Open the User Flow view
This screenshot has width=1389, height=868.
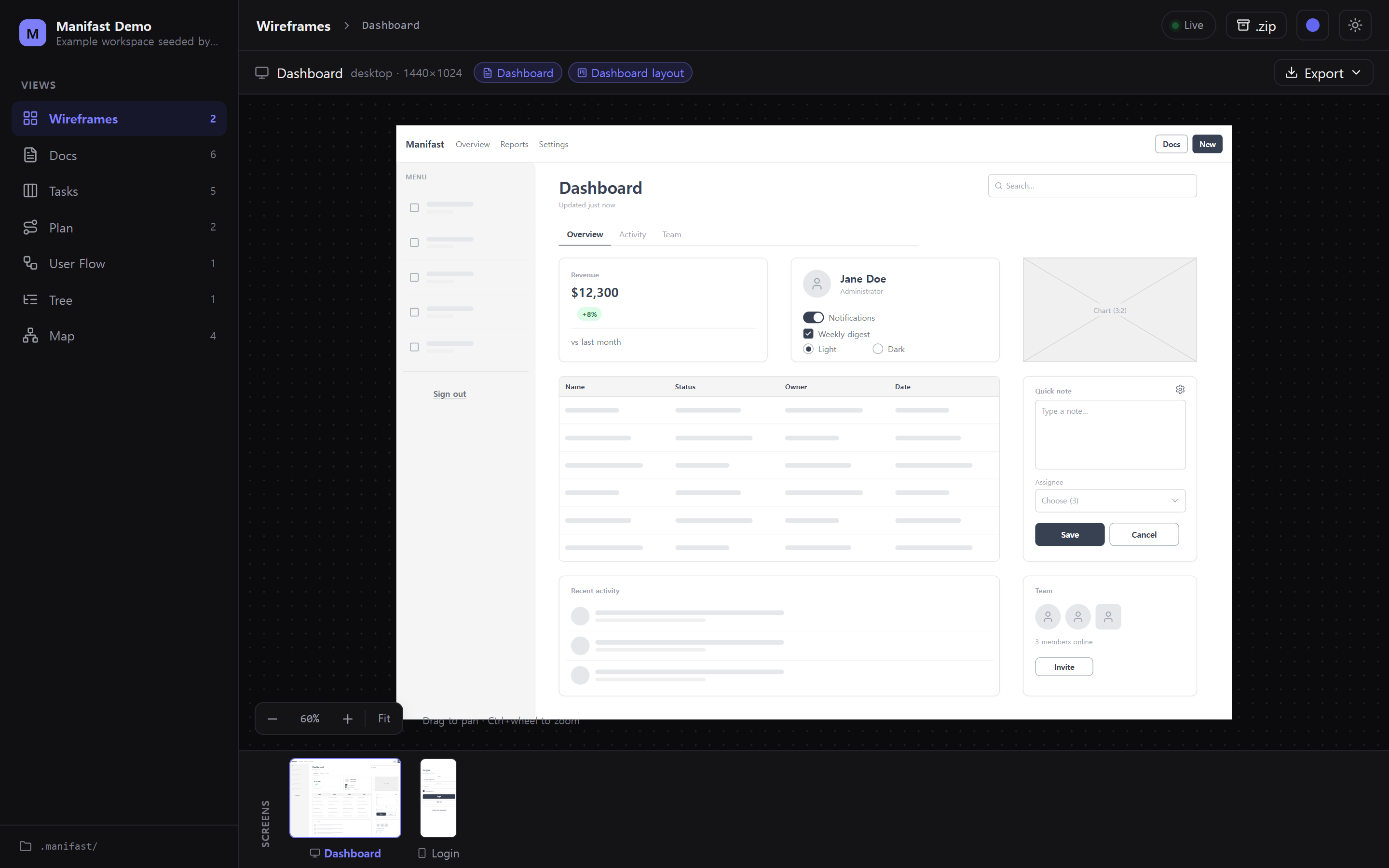(119, 263)
